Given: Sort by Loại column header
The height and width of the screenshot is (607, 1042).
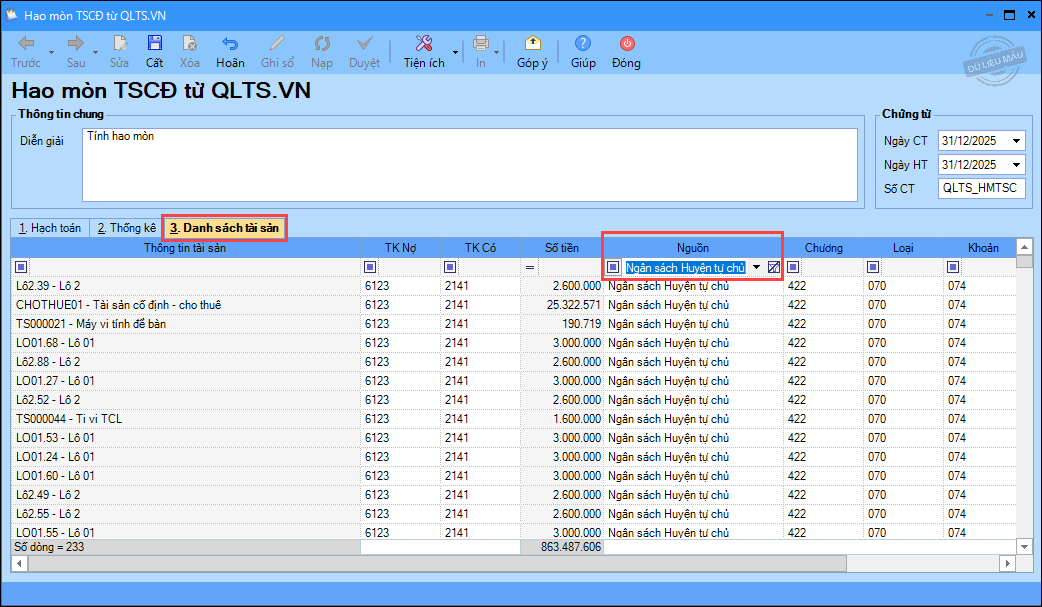Looking at the screenshot, I should pyautogui.click(x=903, y=248).
